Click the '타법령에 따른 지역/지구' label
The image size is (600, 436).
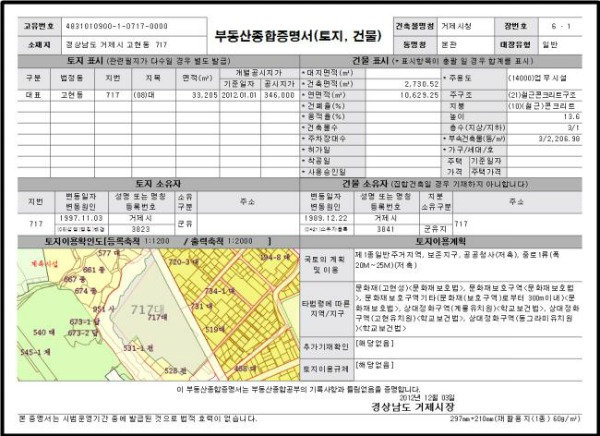[326, 309]
